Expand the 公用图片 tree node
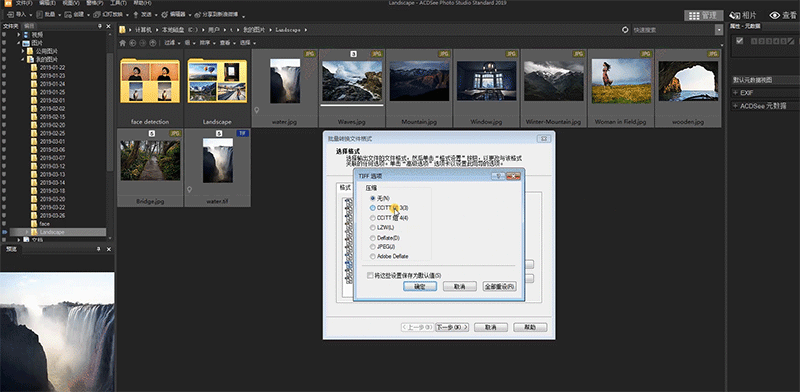The width and height of the screenshot is (800, 392). click(23, 51)
